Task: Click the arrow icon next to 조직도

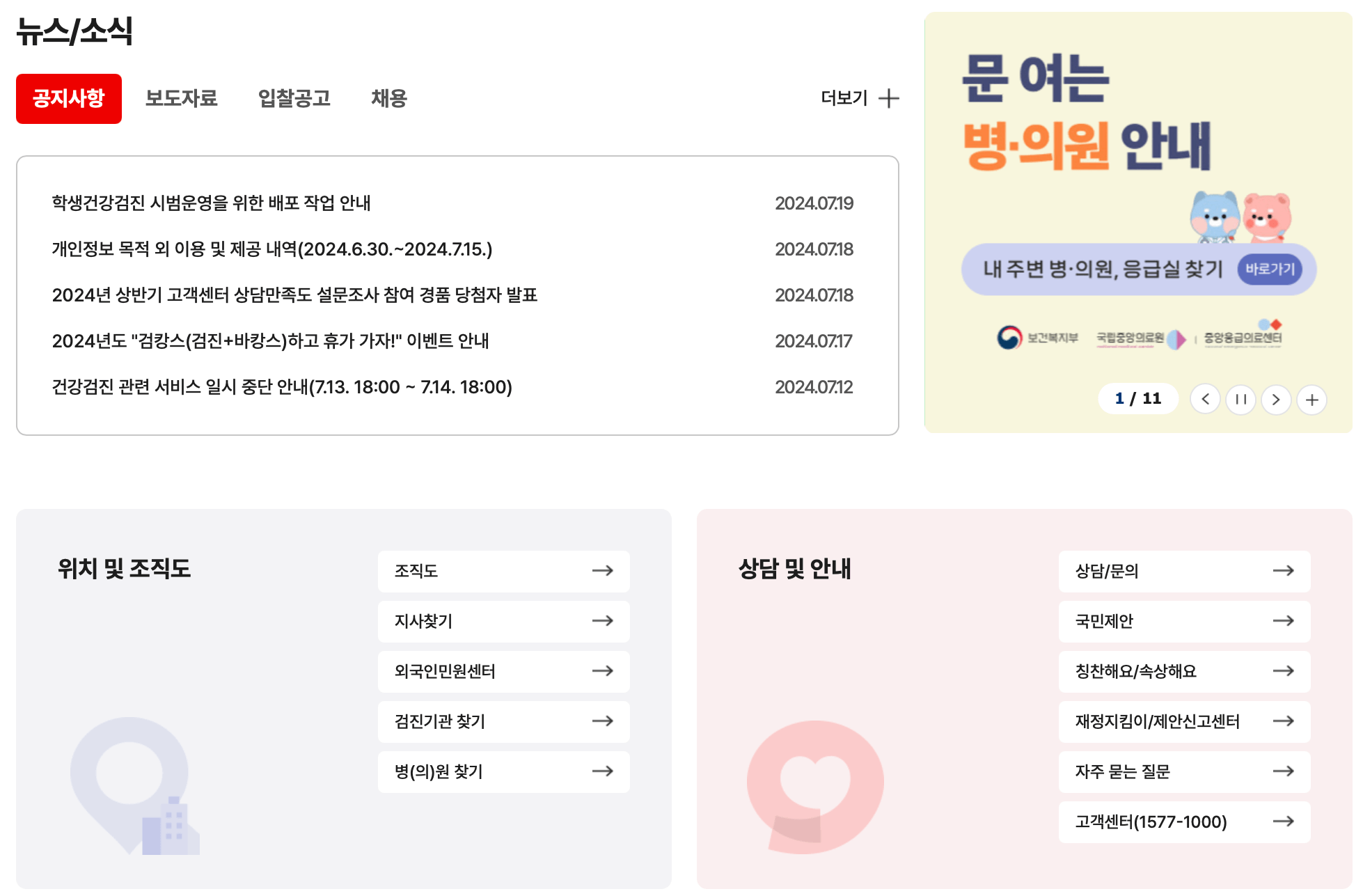Action: click(603, 571)
